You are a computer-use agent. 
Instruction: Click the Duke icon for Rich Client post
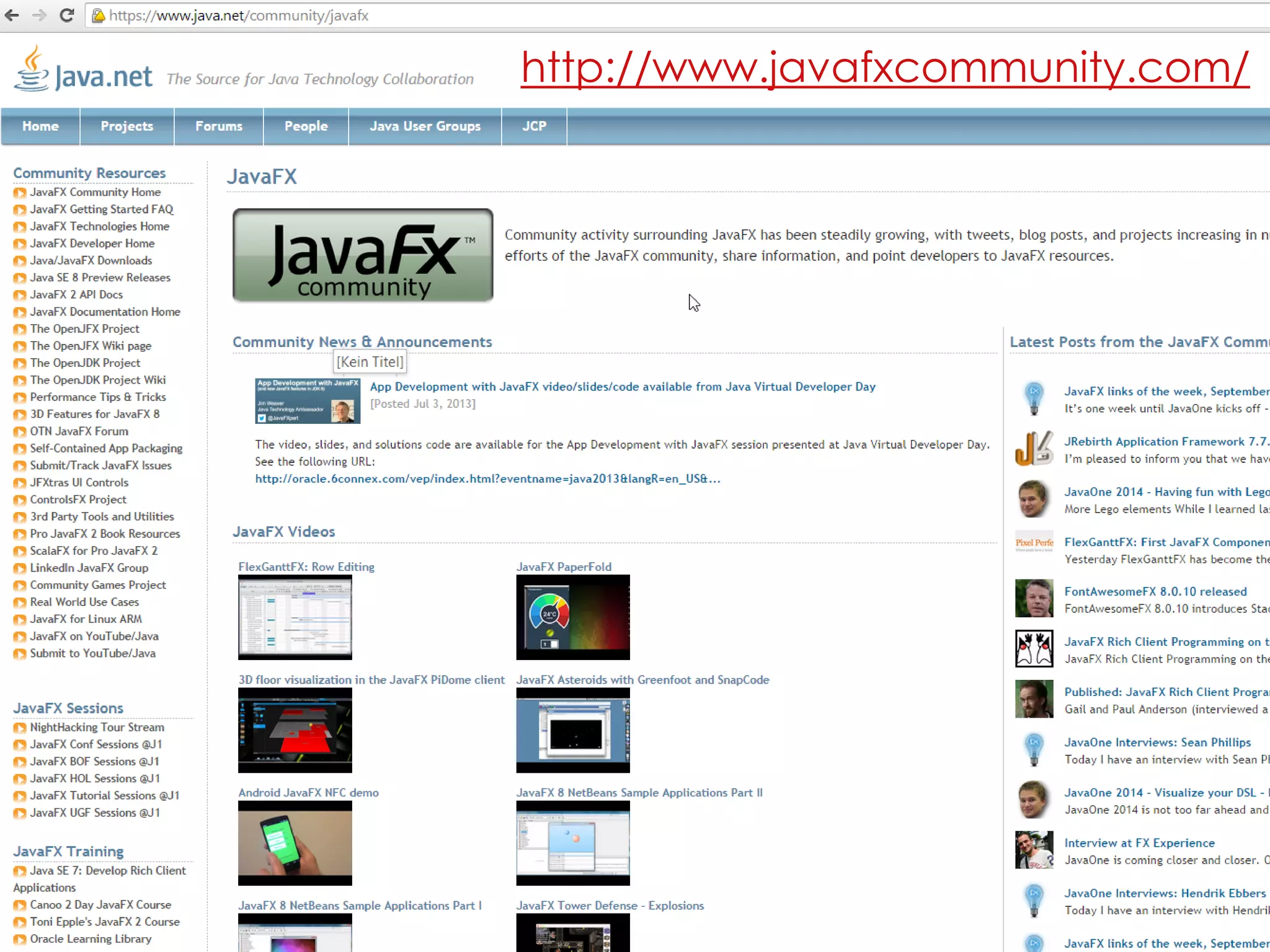[1034, 649]
